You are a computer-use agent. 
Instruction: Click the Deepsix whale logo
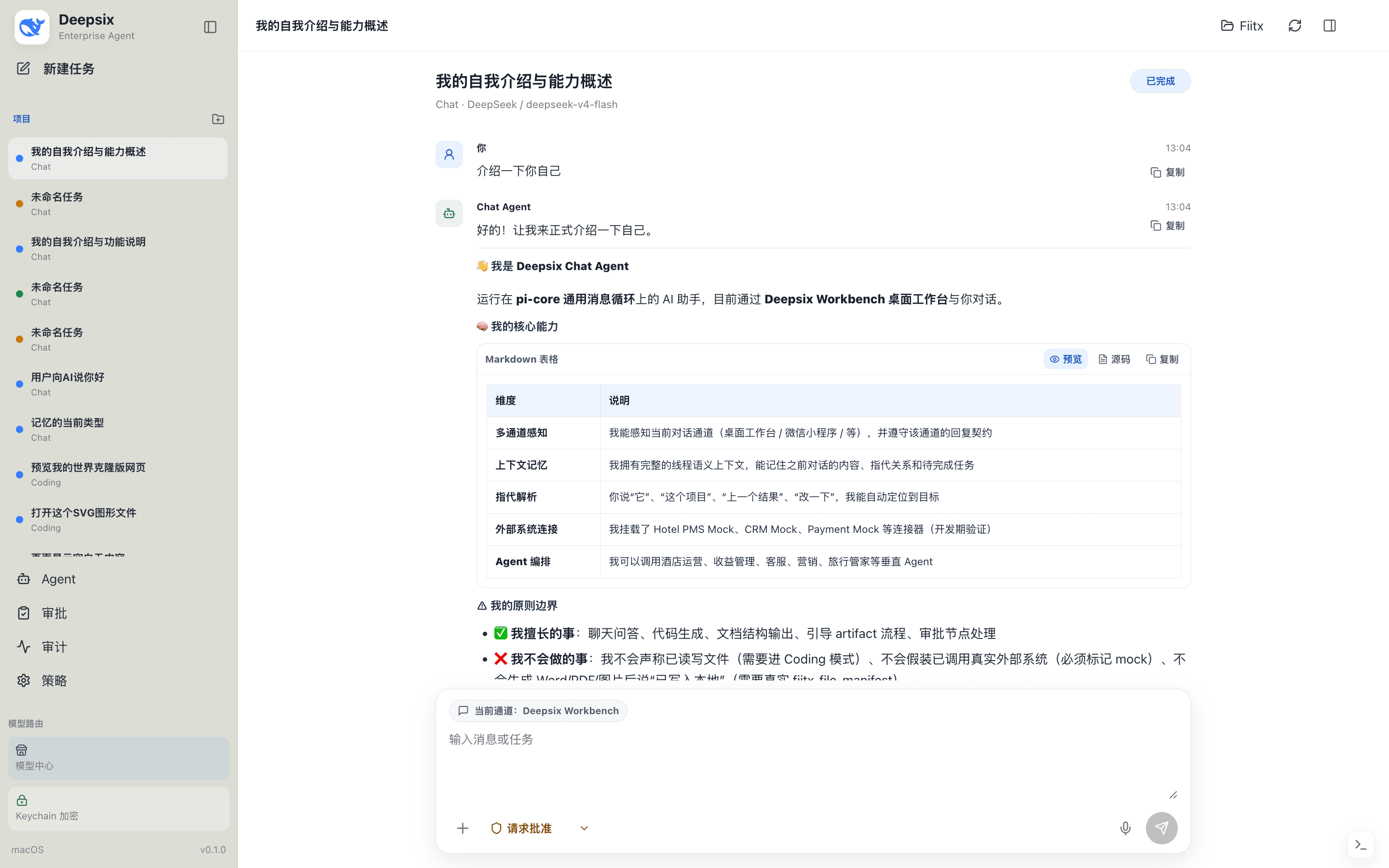[x=31, y=27]
